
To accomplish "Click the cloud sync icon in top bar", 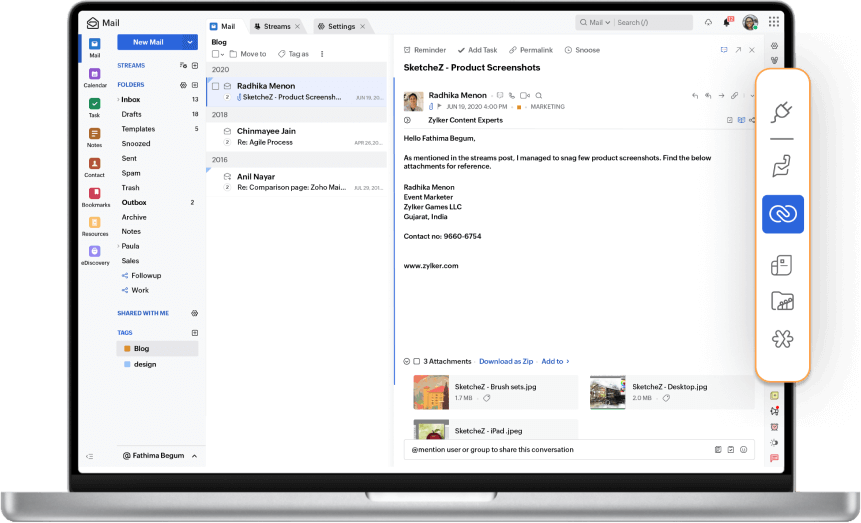I will (x=708, y=23).
